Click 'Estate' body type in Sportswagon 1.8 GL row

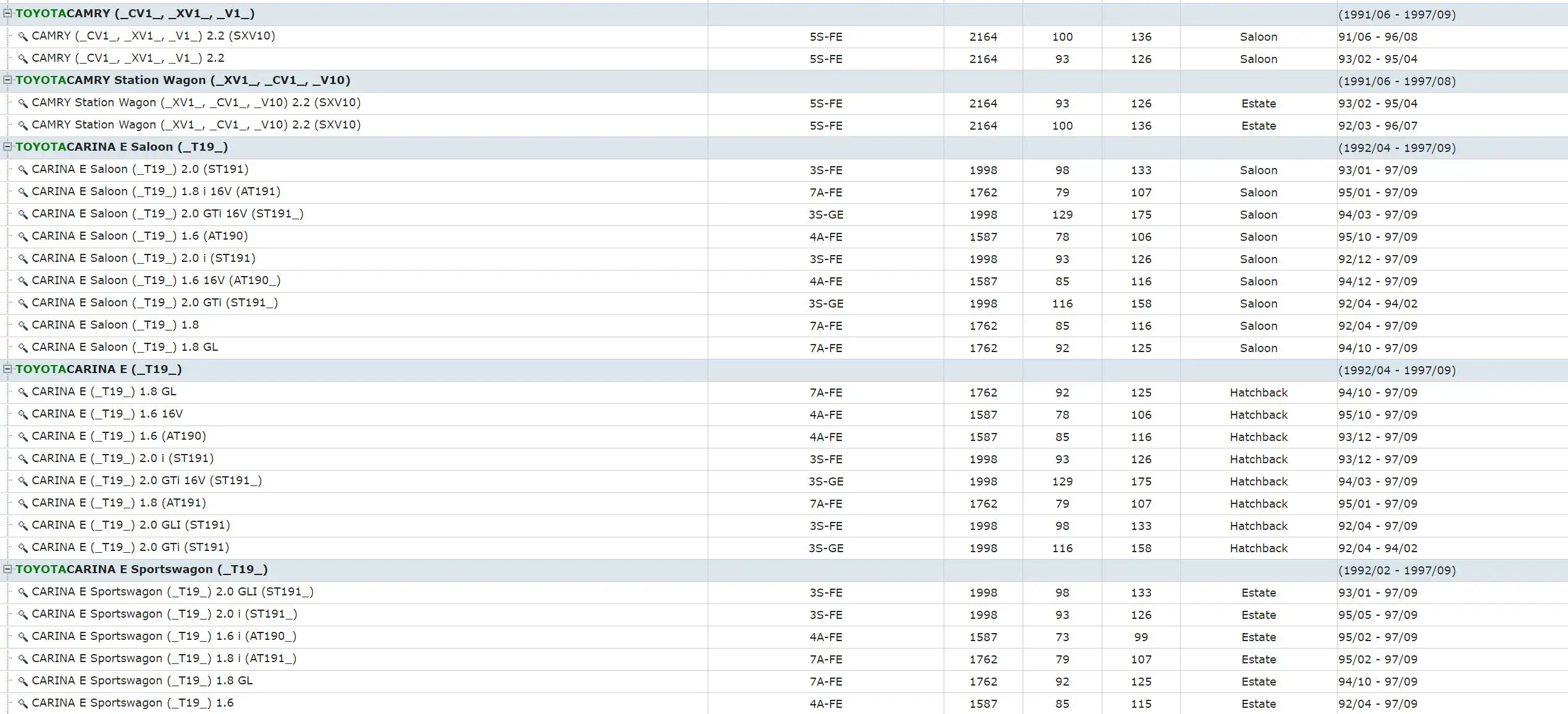1259,681
